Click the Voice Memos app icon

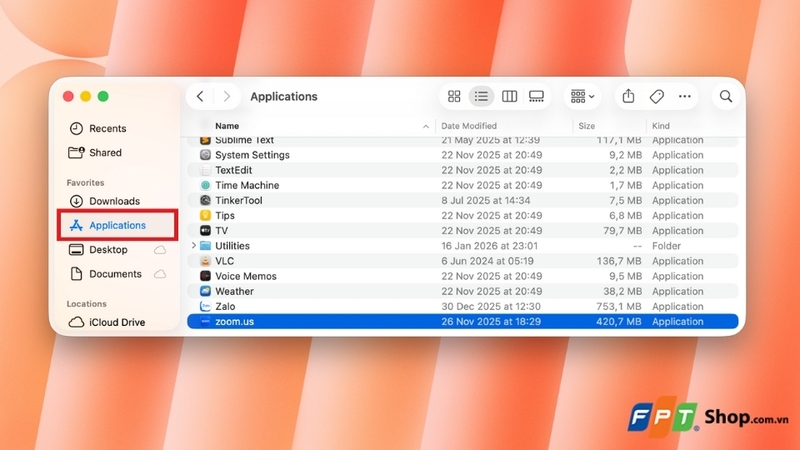coord(205,276)
